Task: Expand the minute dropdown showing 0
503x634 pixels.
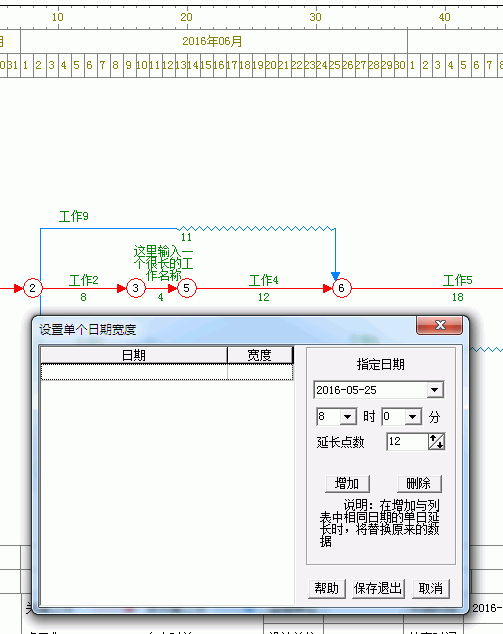Action: click(413, 416)
